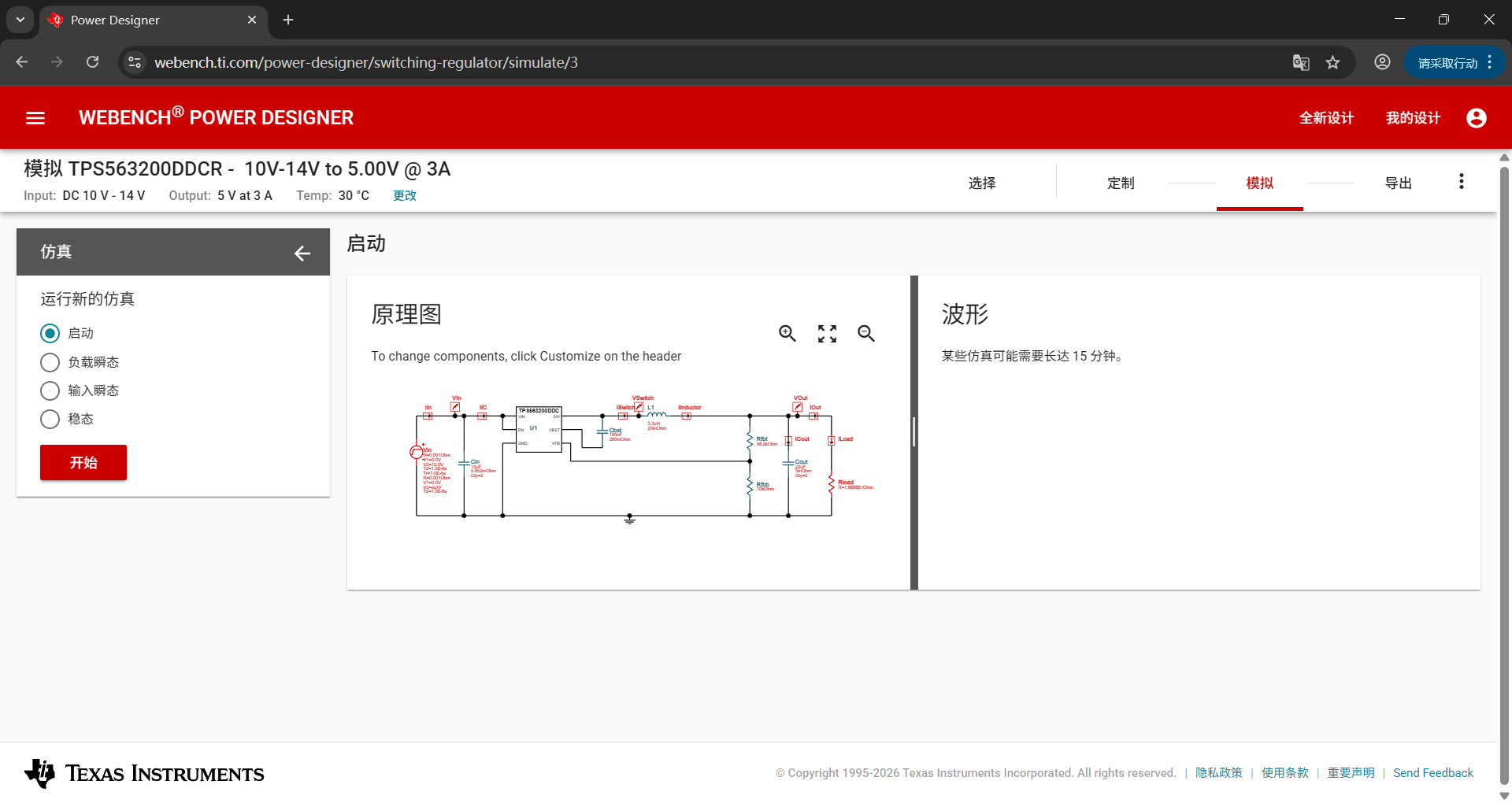Switch to the 定制 step tab
This screenshot has height=803, width=1512.
(x=1121, y=183)
